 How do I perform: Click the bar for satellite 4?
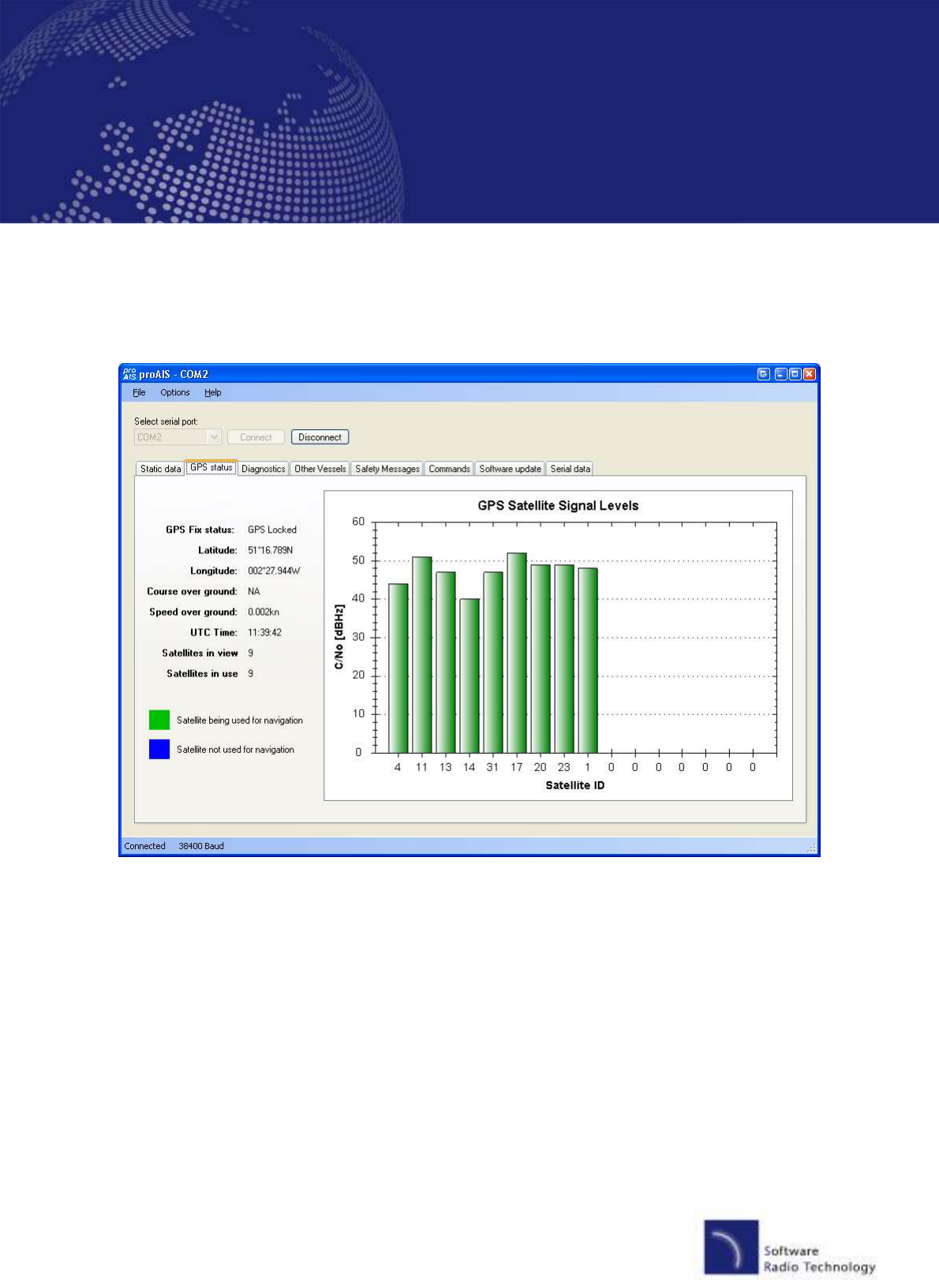(x=398, y=668)
